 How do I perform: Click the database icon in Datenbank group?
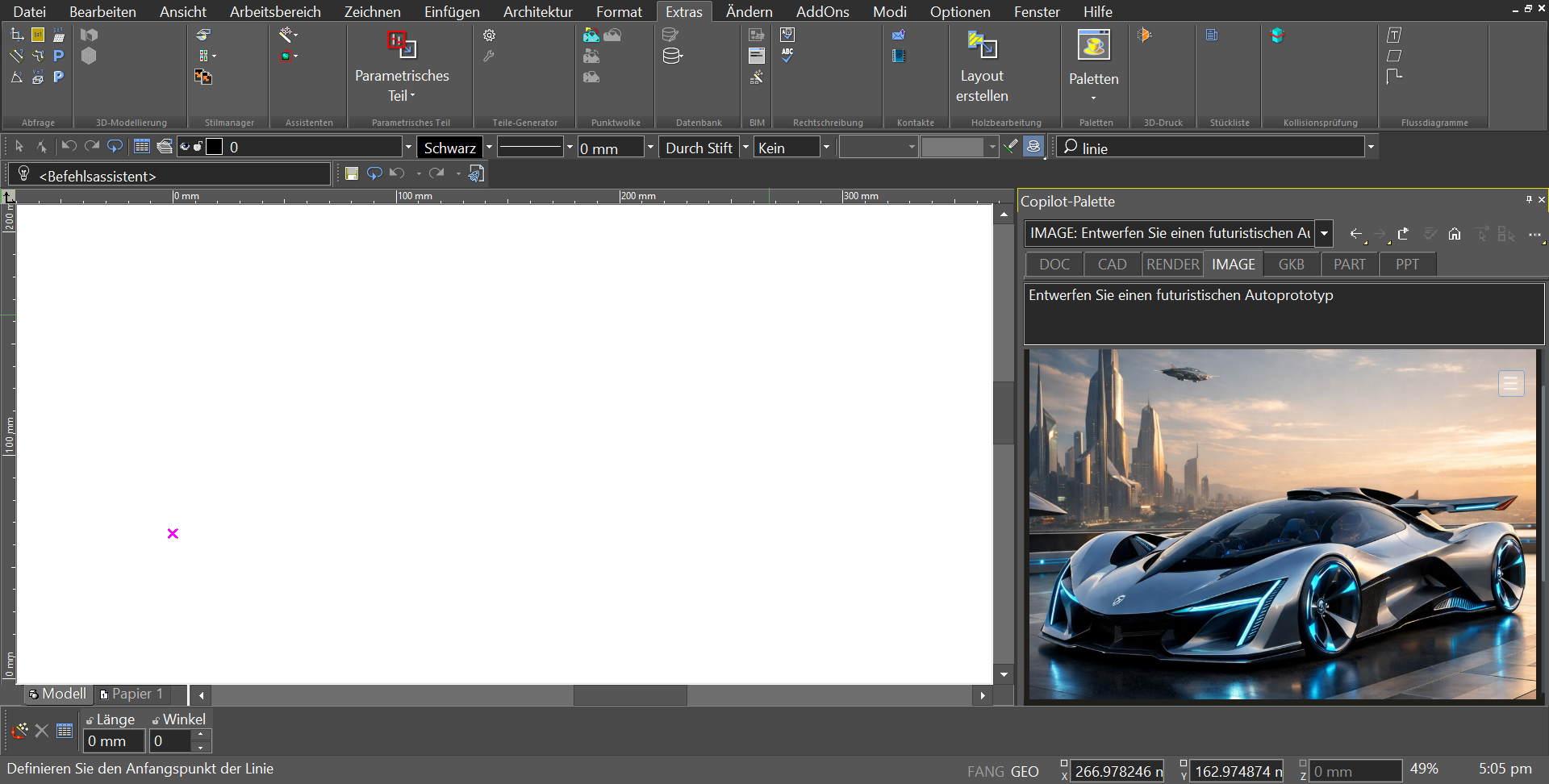point(672,56)
